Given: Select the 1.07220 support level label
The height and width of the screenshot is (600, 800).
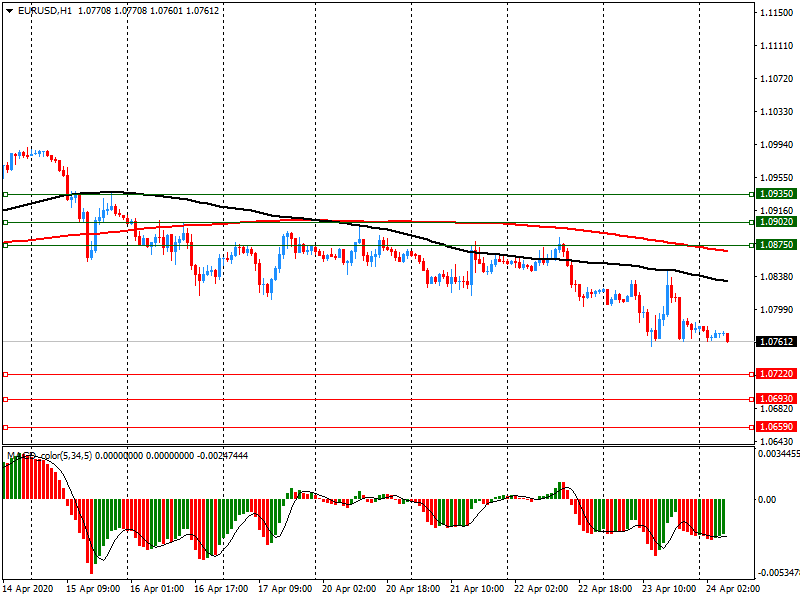Looking at the screenshot, I should [x=776, y=374].
